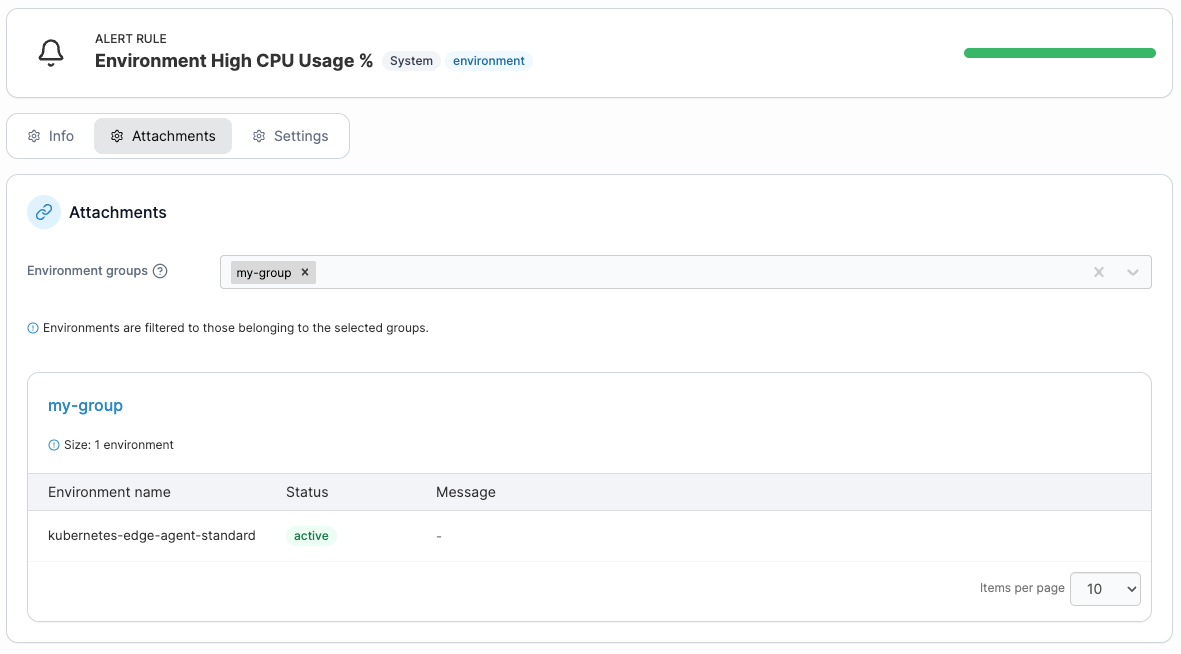Click the Environment High CPU Usage % title
Viewport: 1181px width, 654px height.
coord(233,61)
